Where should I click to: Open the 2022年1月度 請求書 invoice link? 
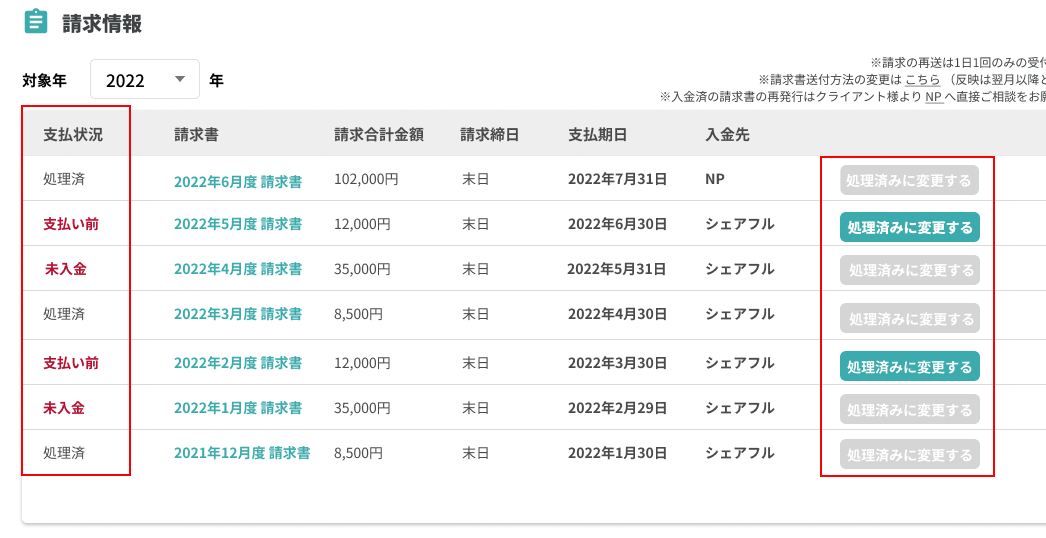[238, 408]
